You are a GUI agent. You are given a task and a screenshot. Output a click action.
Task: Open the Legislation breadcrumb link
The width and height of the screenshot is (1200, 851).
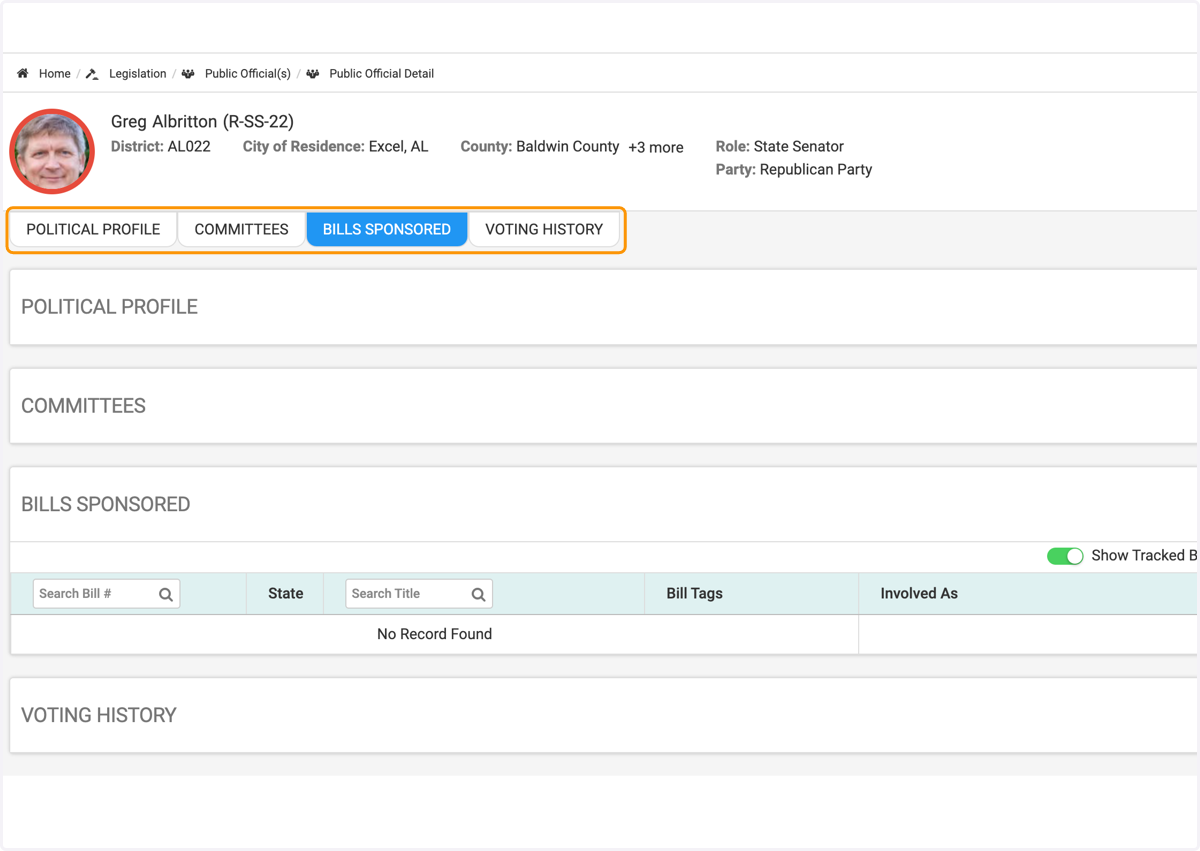[138, 74]
